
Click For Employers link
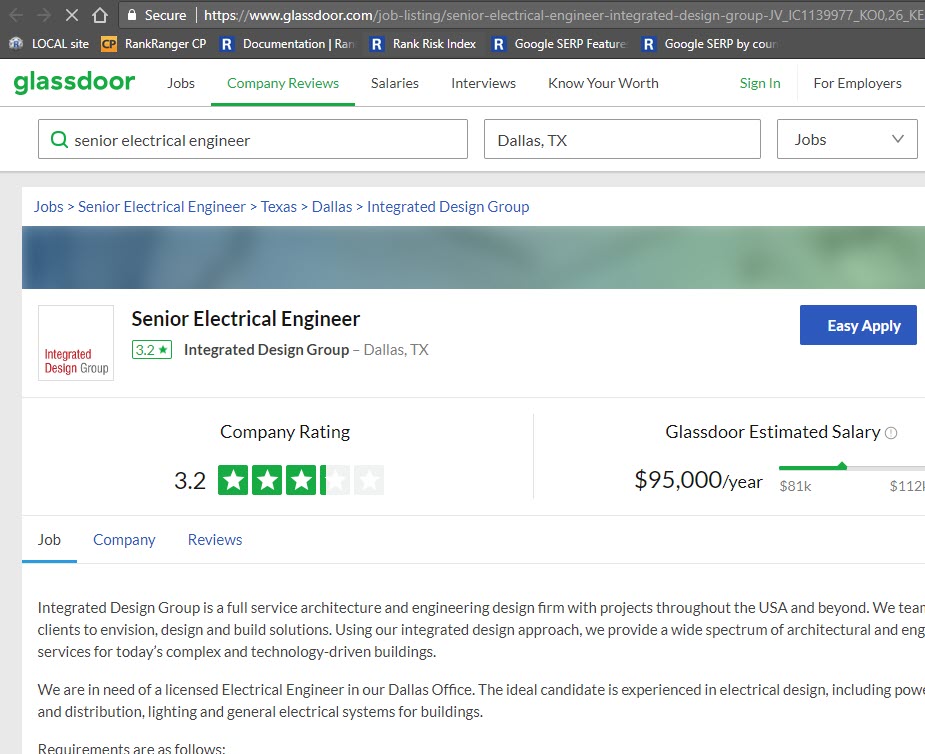point(857,83)
